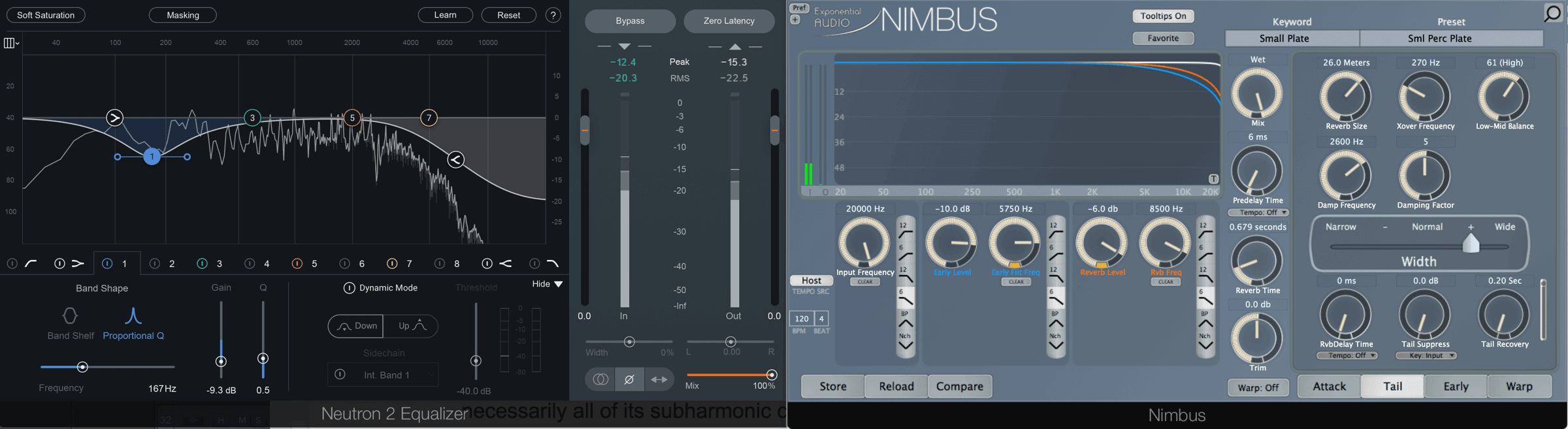Collapse band panel with Hide arrow
Viewport: 1568px width, 429px height.
click(558, 284)
